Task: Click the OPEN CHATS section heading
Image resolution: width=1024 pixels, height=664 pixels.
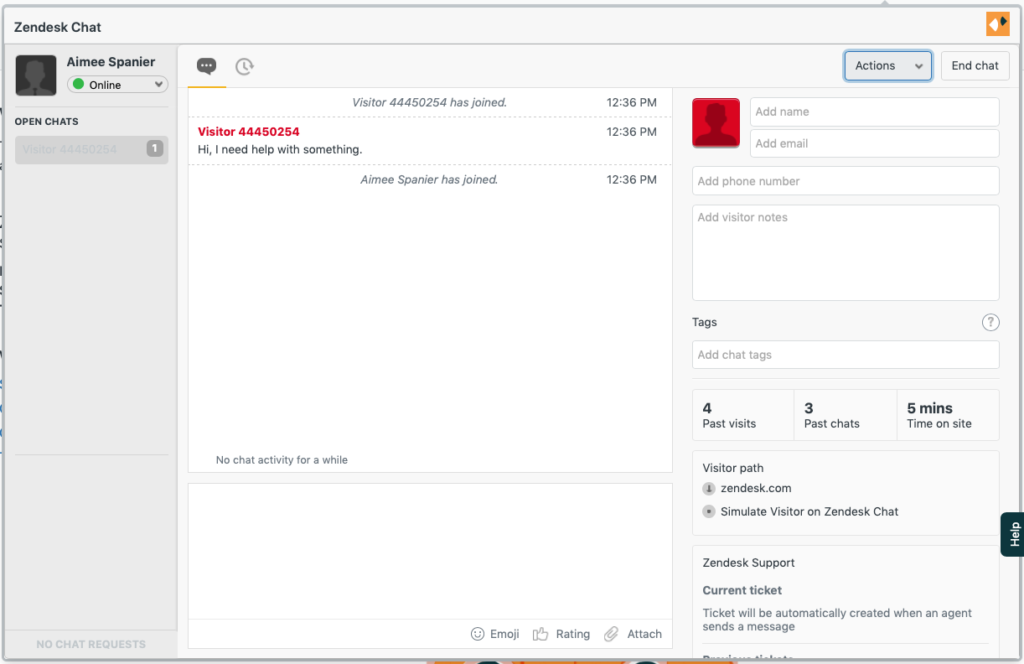Action: [46, 121]
